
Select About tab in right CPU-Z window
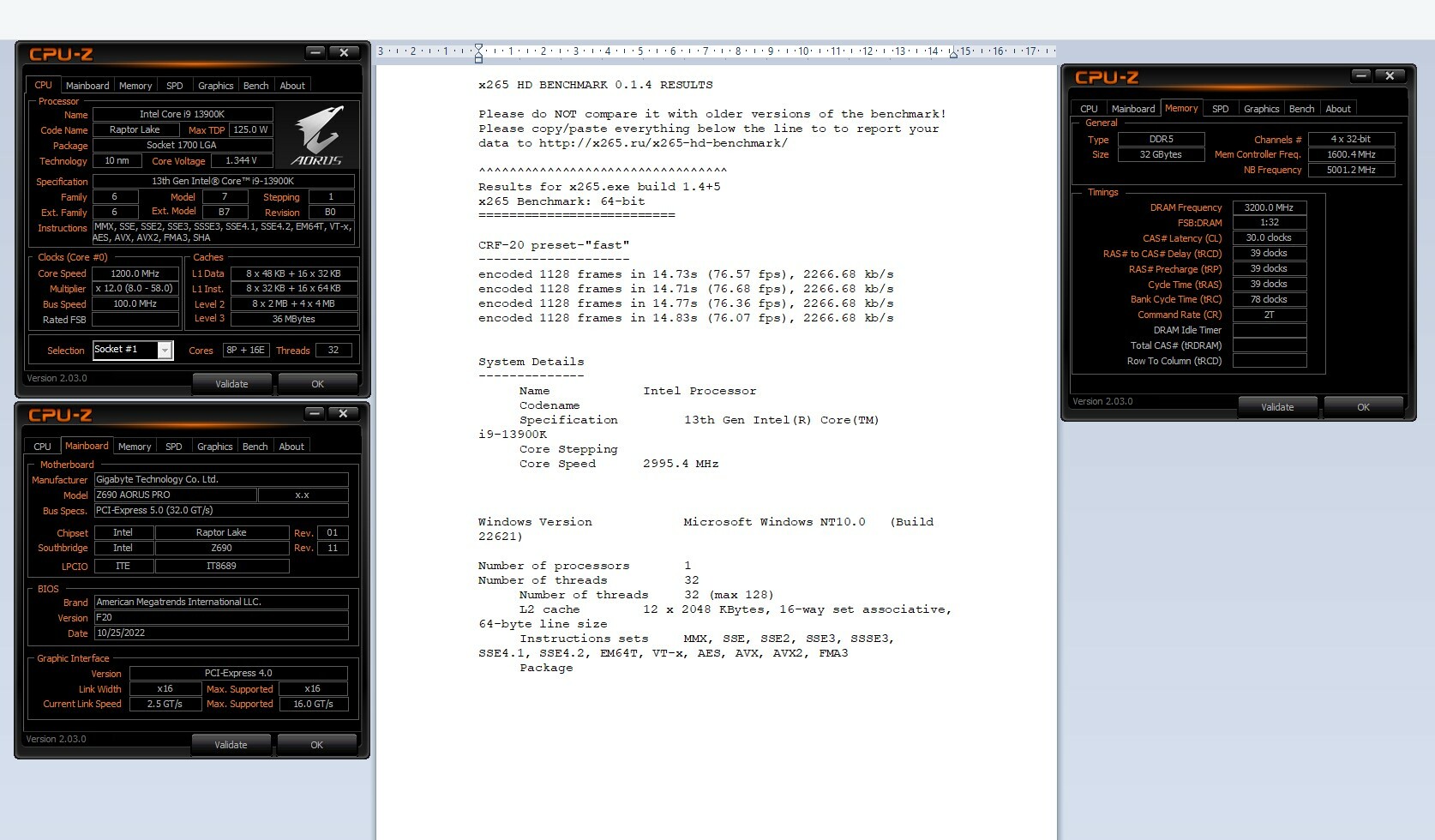[1338, 109]
